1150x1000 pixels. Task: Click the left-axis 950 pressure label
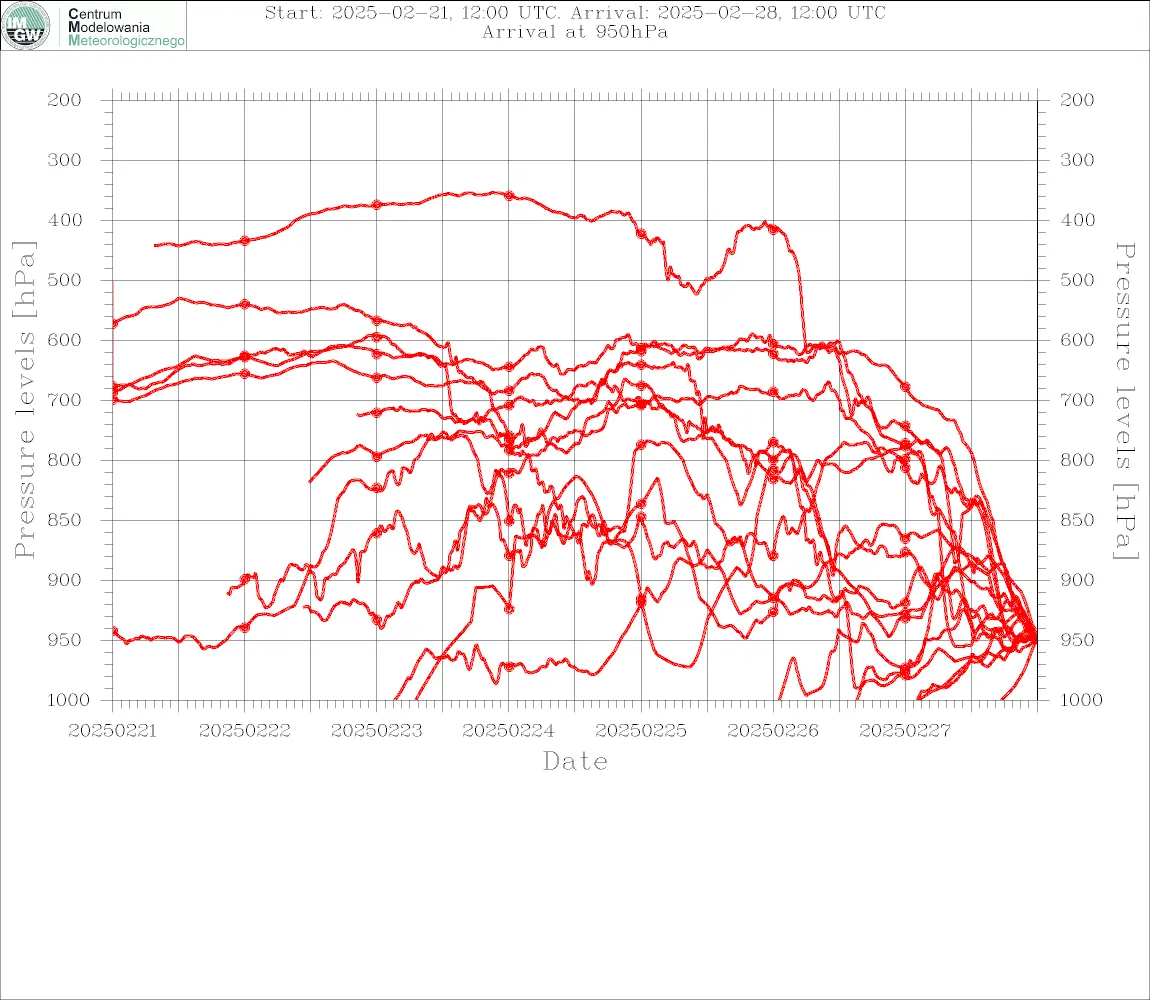point(65,640)
